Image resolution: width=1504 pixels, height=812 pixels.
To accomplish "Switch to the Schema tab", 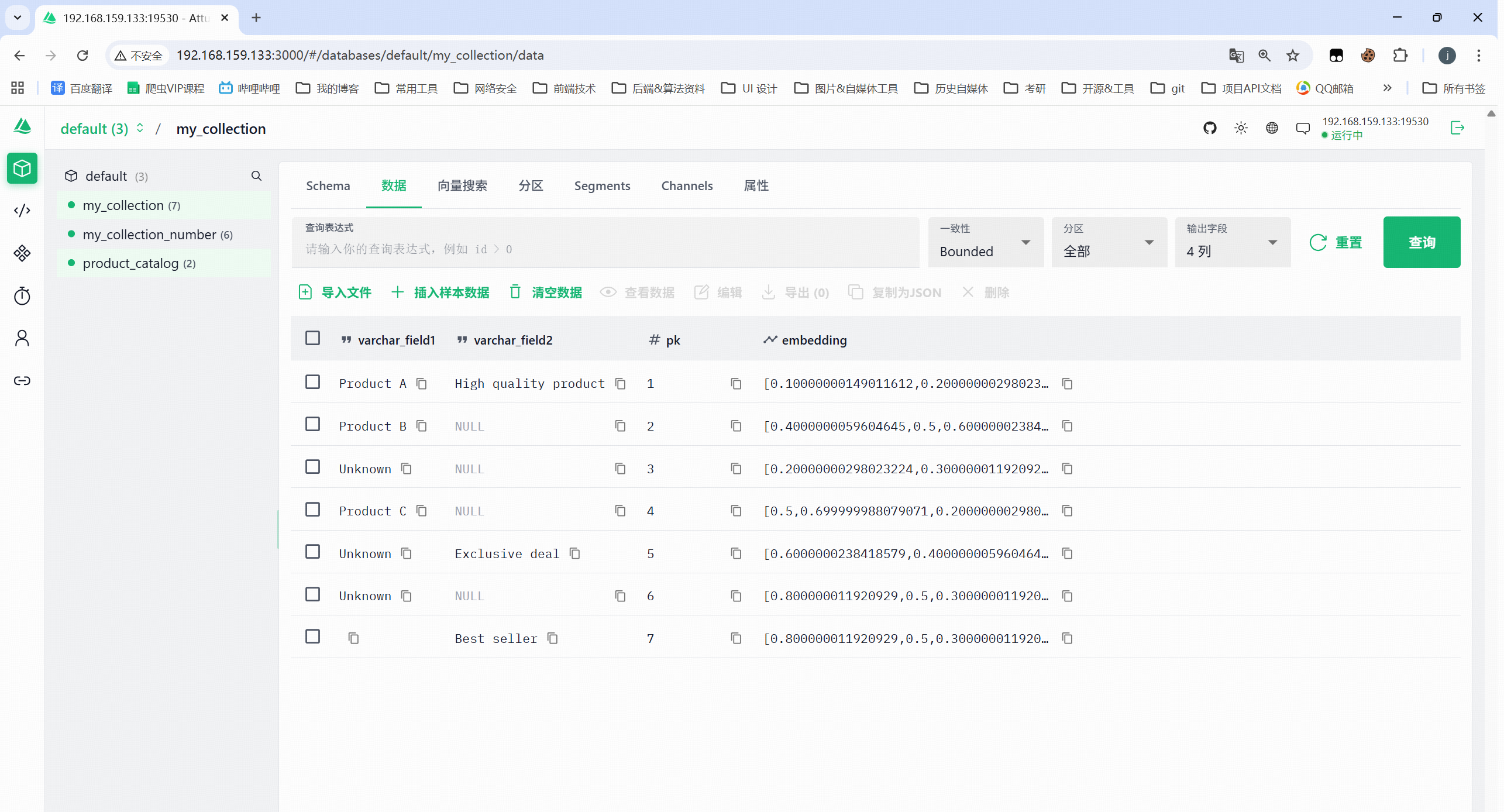I will [328, 186].
